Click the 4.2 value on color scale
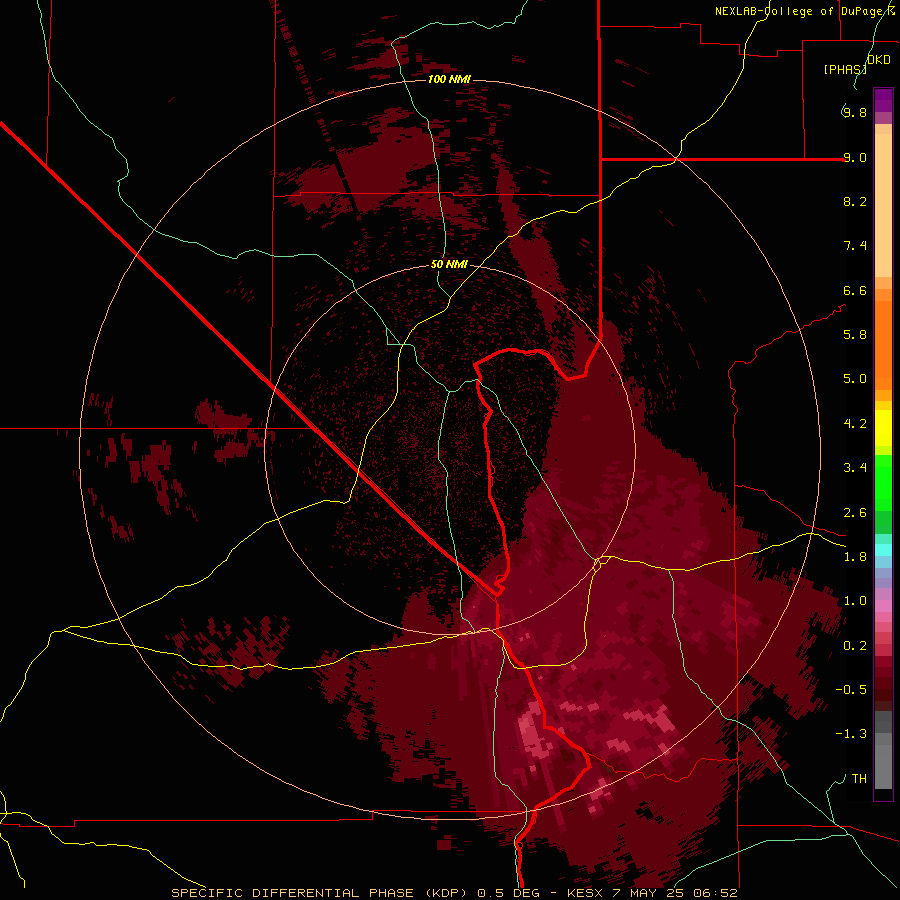 [x=855, y=424]
